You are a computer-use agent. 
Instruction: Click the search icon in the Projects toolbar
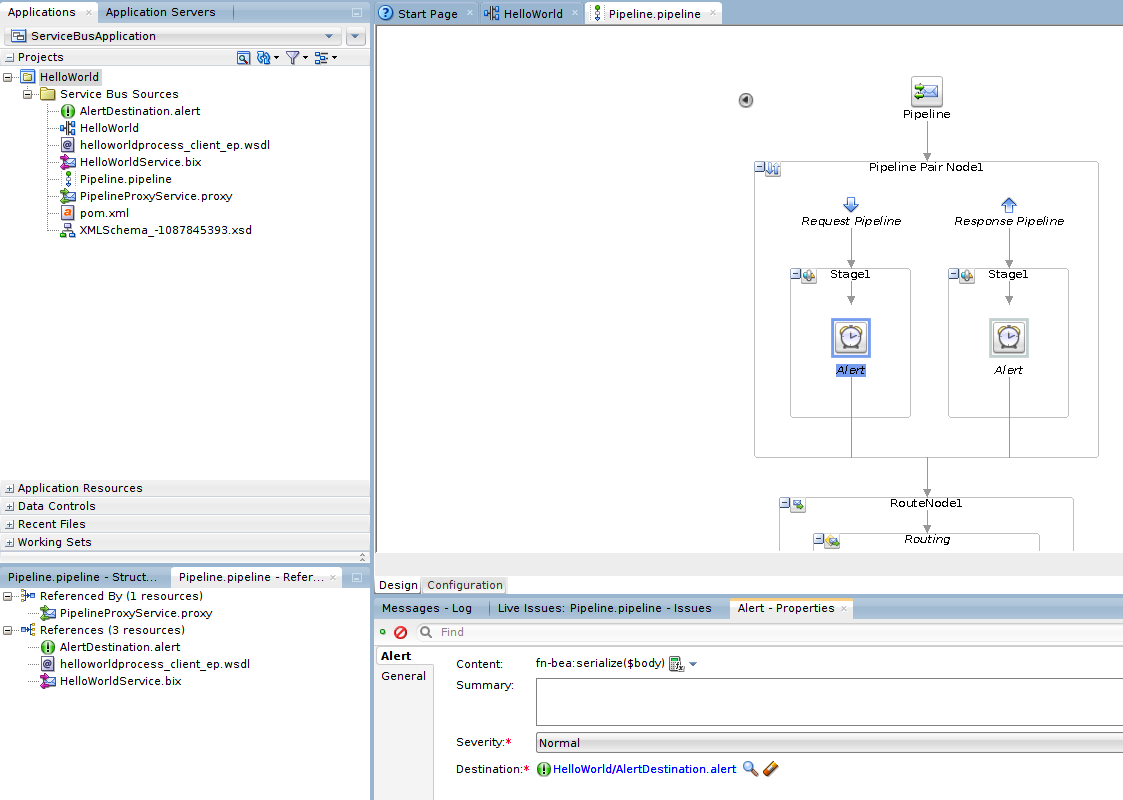coord(243,57)
